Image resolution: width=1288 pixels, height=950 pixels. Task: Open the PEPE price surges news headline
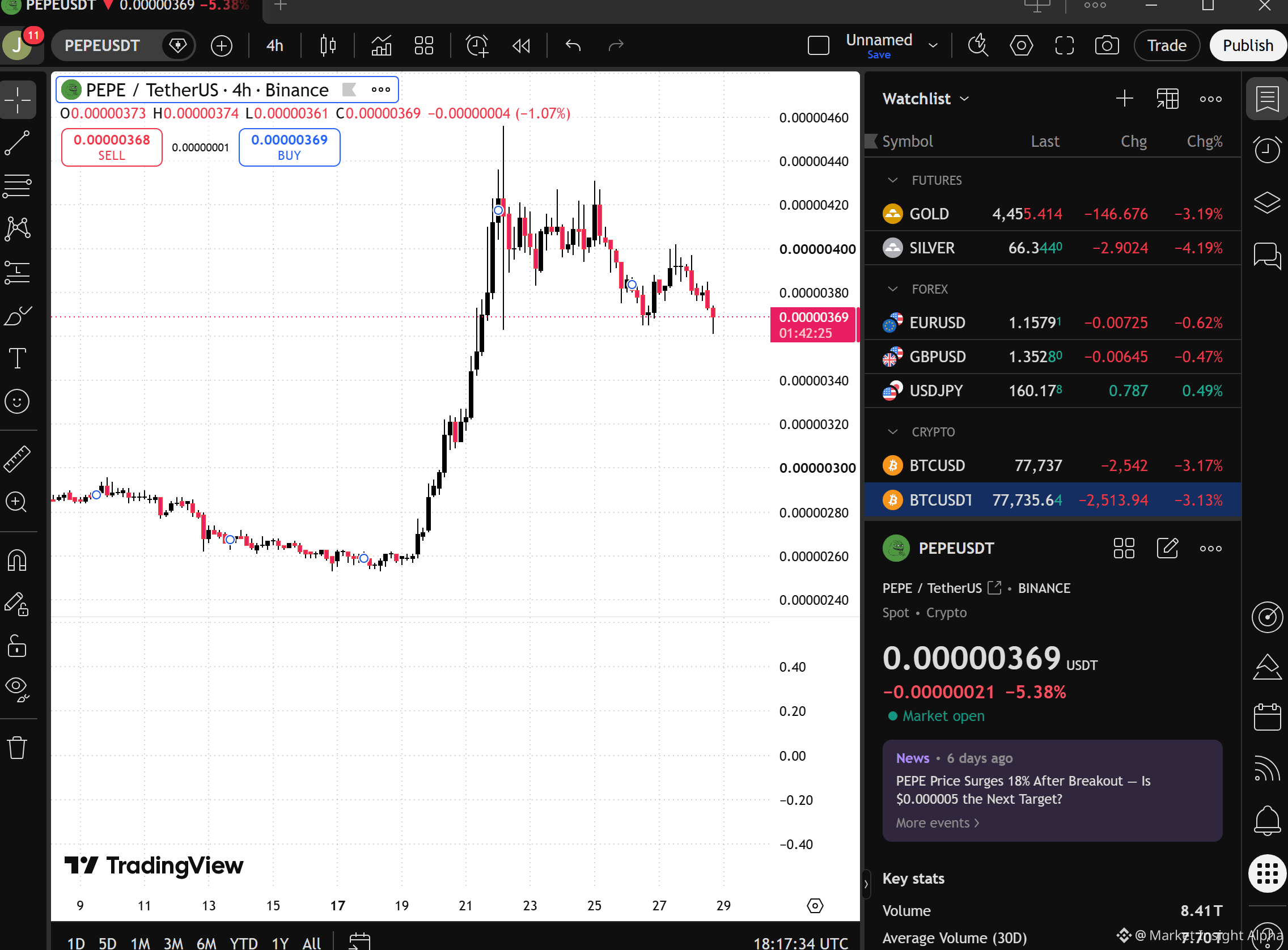(1023, 790)
